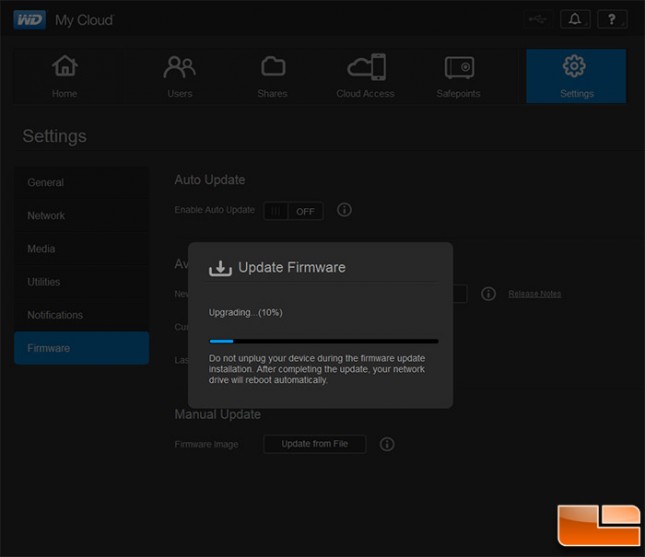
Task: Click info icon next to Auto Update
Action: (344, 210)
